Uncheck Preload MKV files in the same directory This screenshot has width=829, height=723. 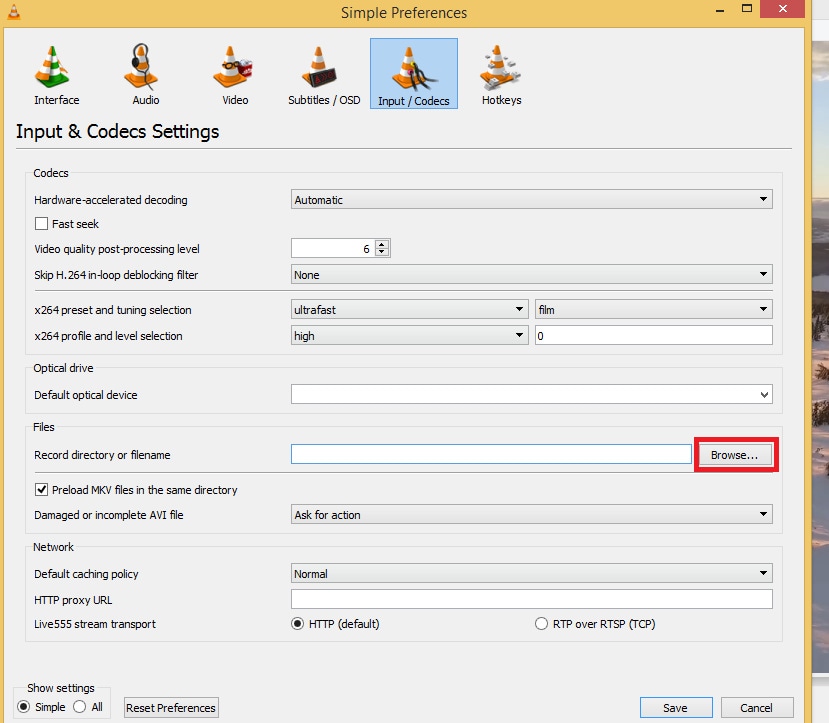[x=41, y=489]
